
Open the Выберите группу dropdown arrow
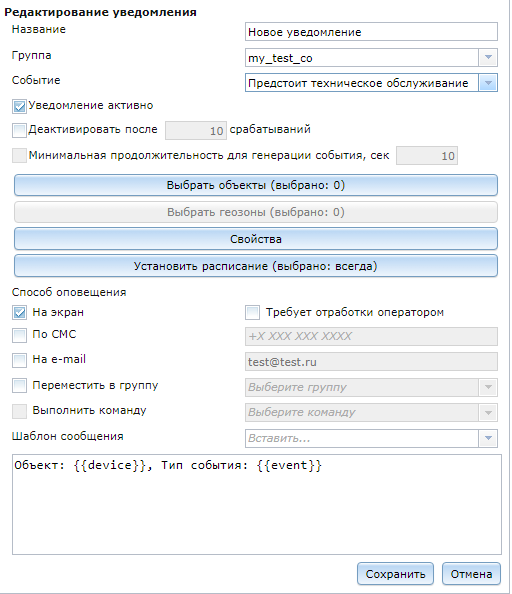click(x=488, y=387)
